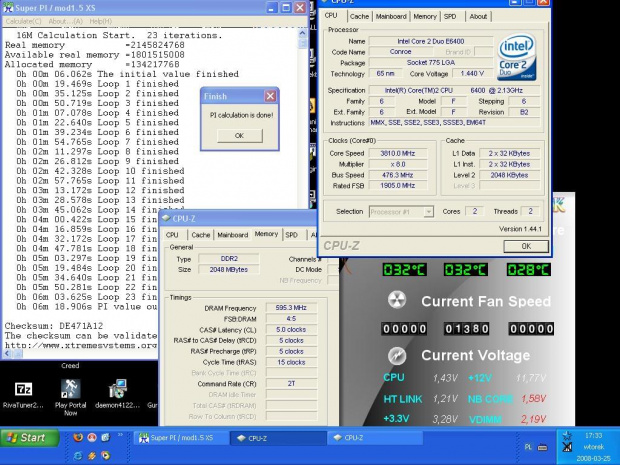Click the Cycle Time 15 clocks value

pos(291,362)
